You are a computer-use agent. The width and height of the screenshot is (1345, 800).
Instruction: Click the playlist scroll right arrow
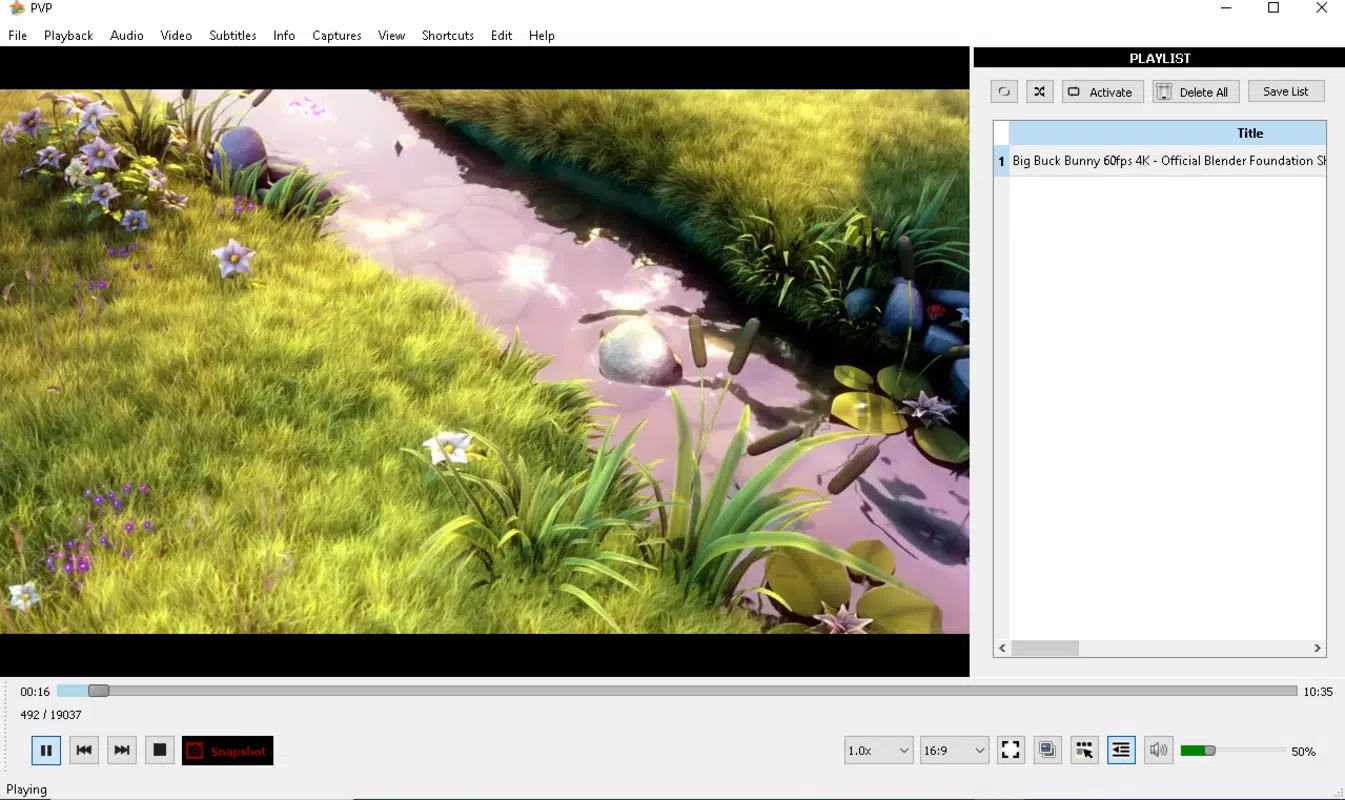pyautogui.click(x=1317, y=648)
